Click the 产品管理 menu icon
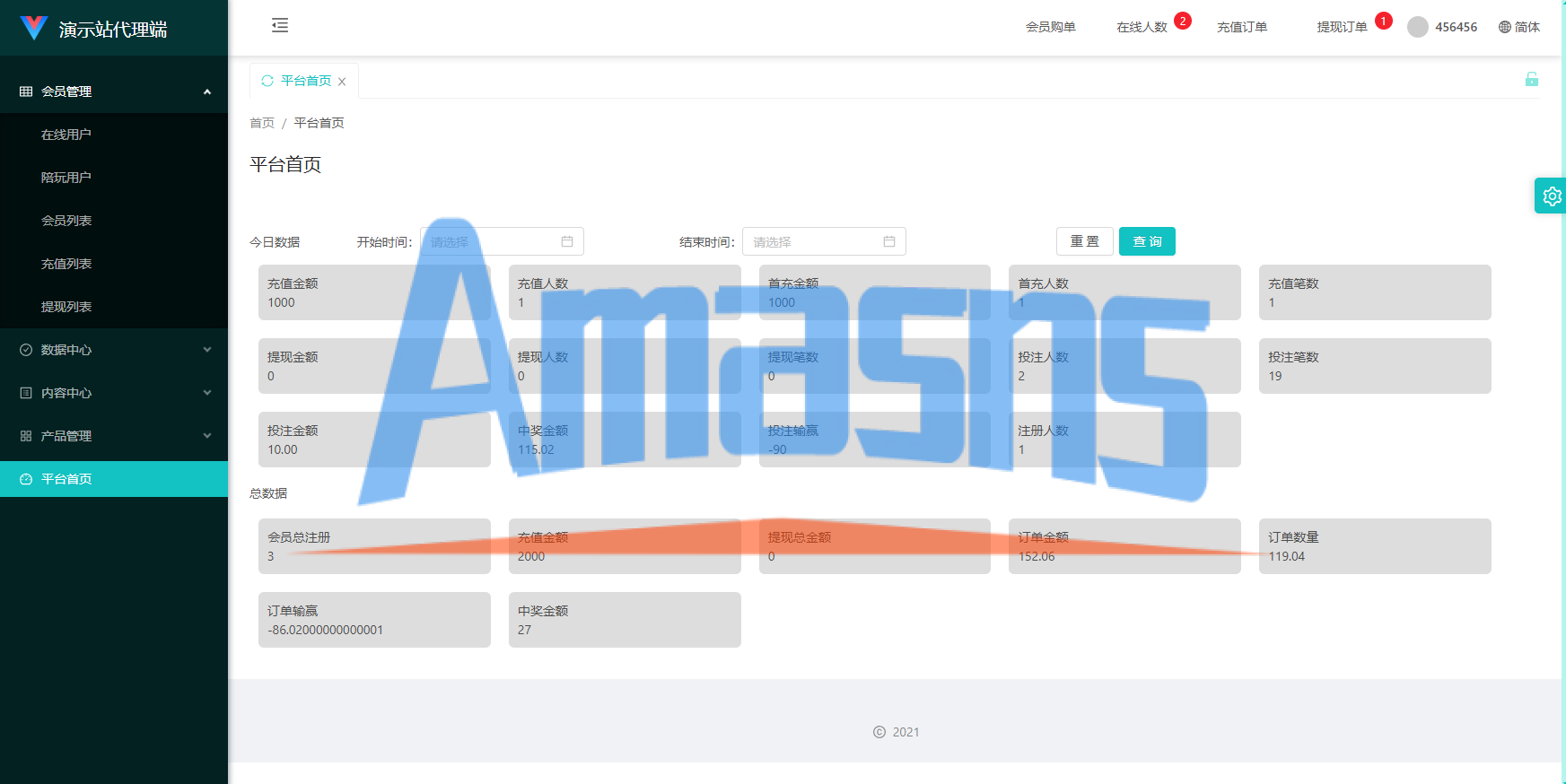1566x784 pixels. (26, 436)
